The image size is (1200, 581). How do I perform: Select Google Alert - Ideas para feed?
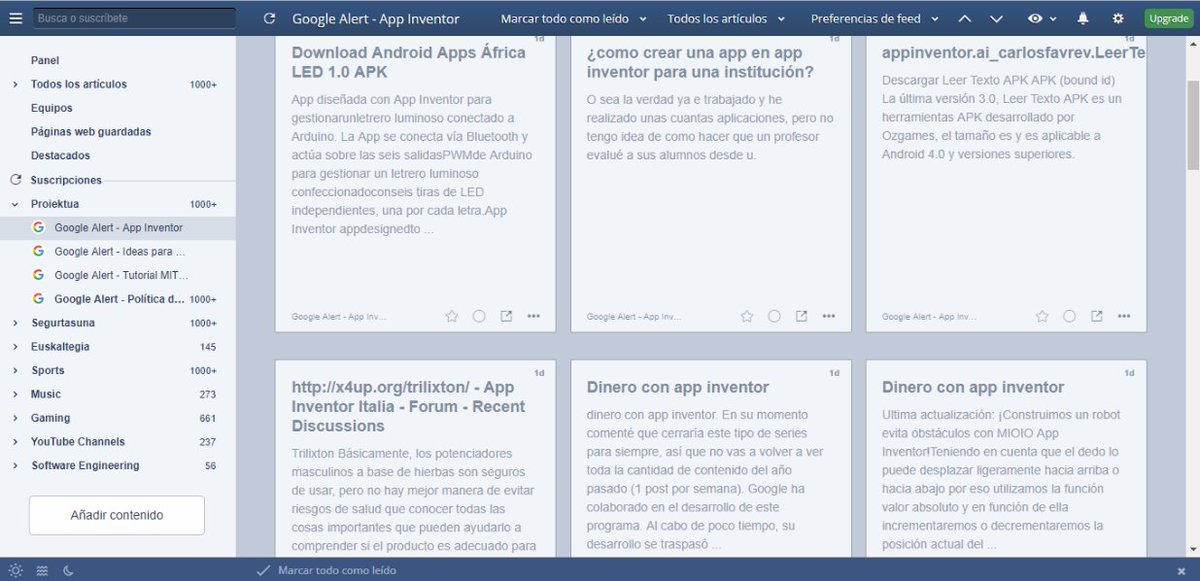coord(118,251)
